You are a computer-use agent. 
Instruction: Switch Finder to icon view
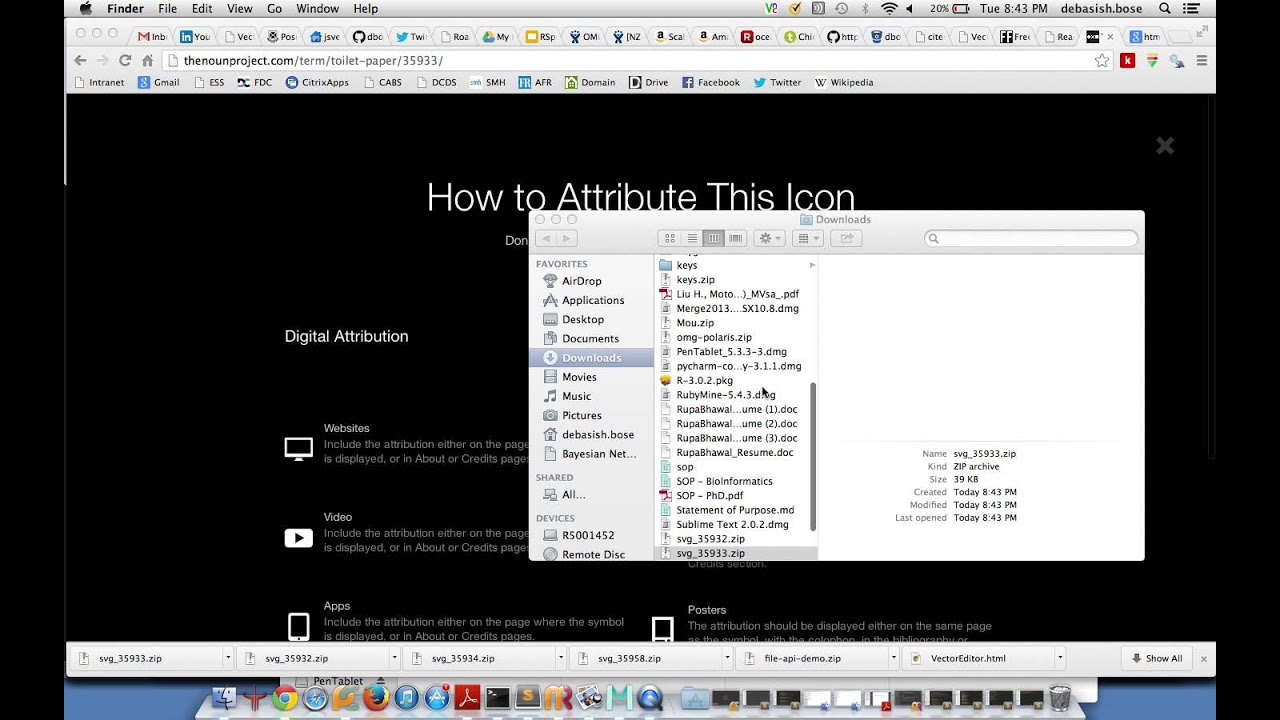tap(669, 238)
